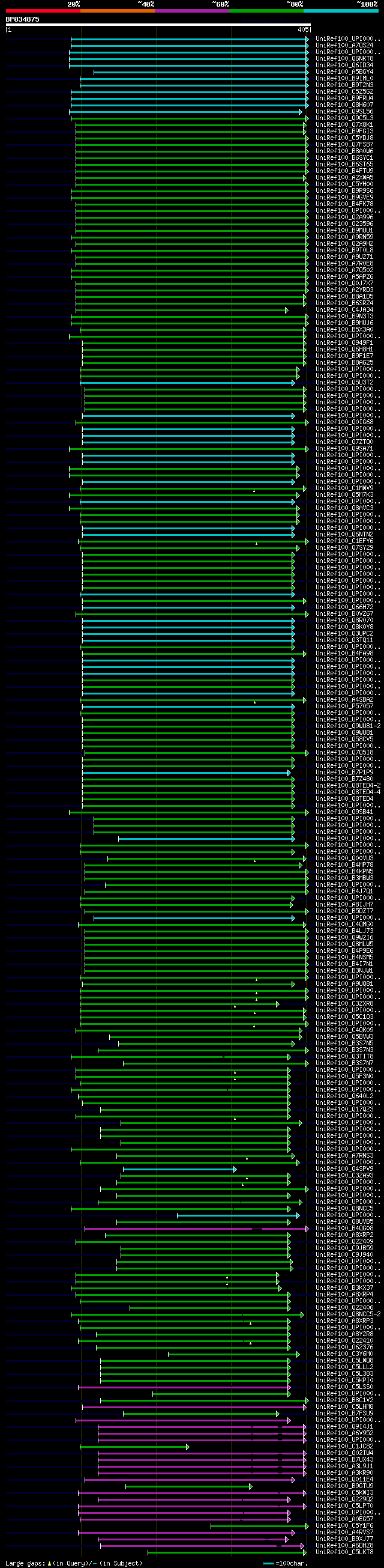Select hit label UniRef100_B4FK78

pos(344,204)
